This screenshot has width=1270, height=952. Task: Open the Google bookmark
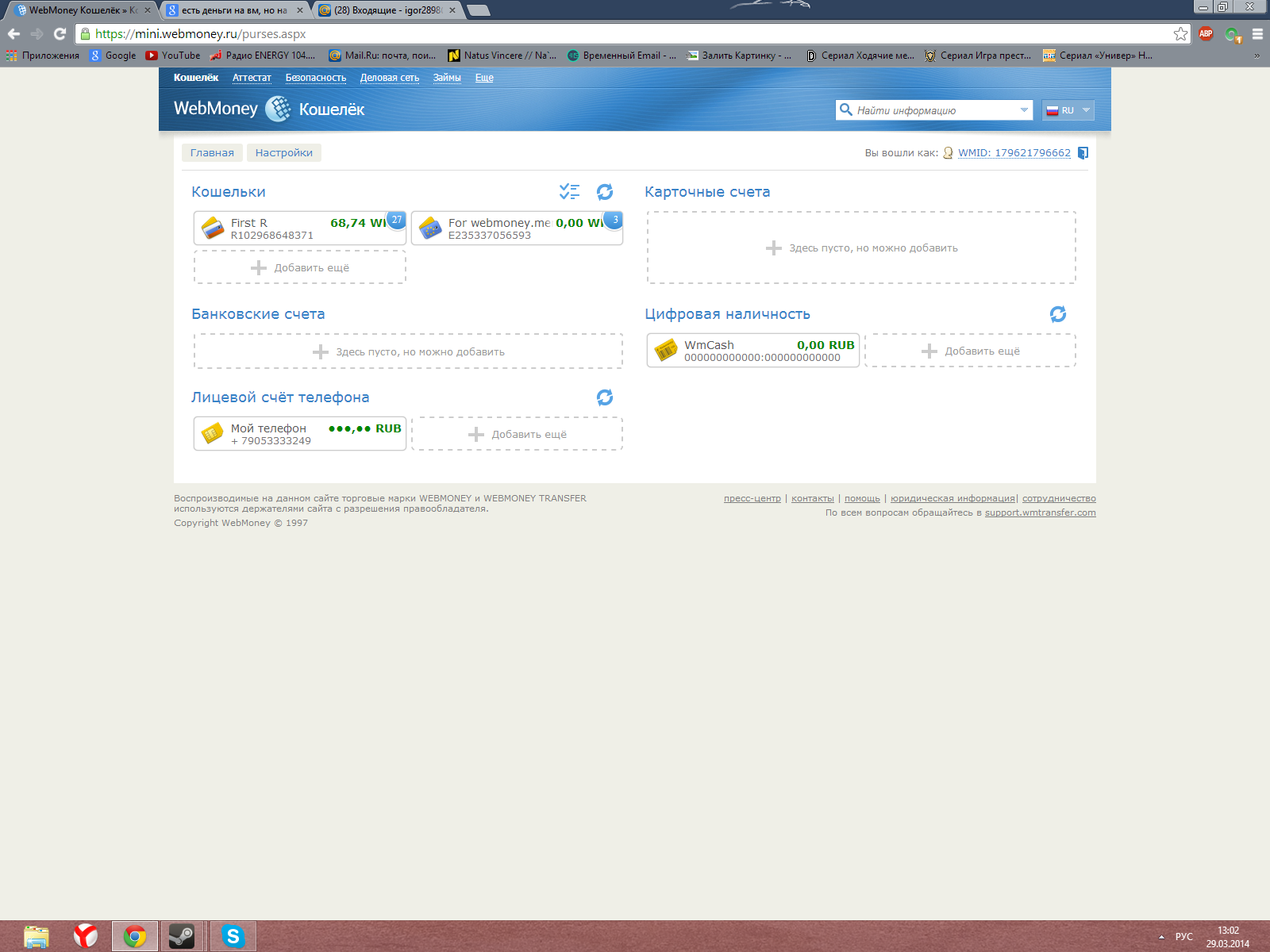point(113,56)
